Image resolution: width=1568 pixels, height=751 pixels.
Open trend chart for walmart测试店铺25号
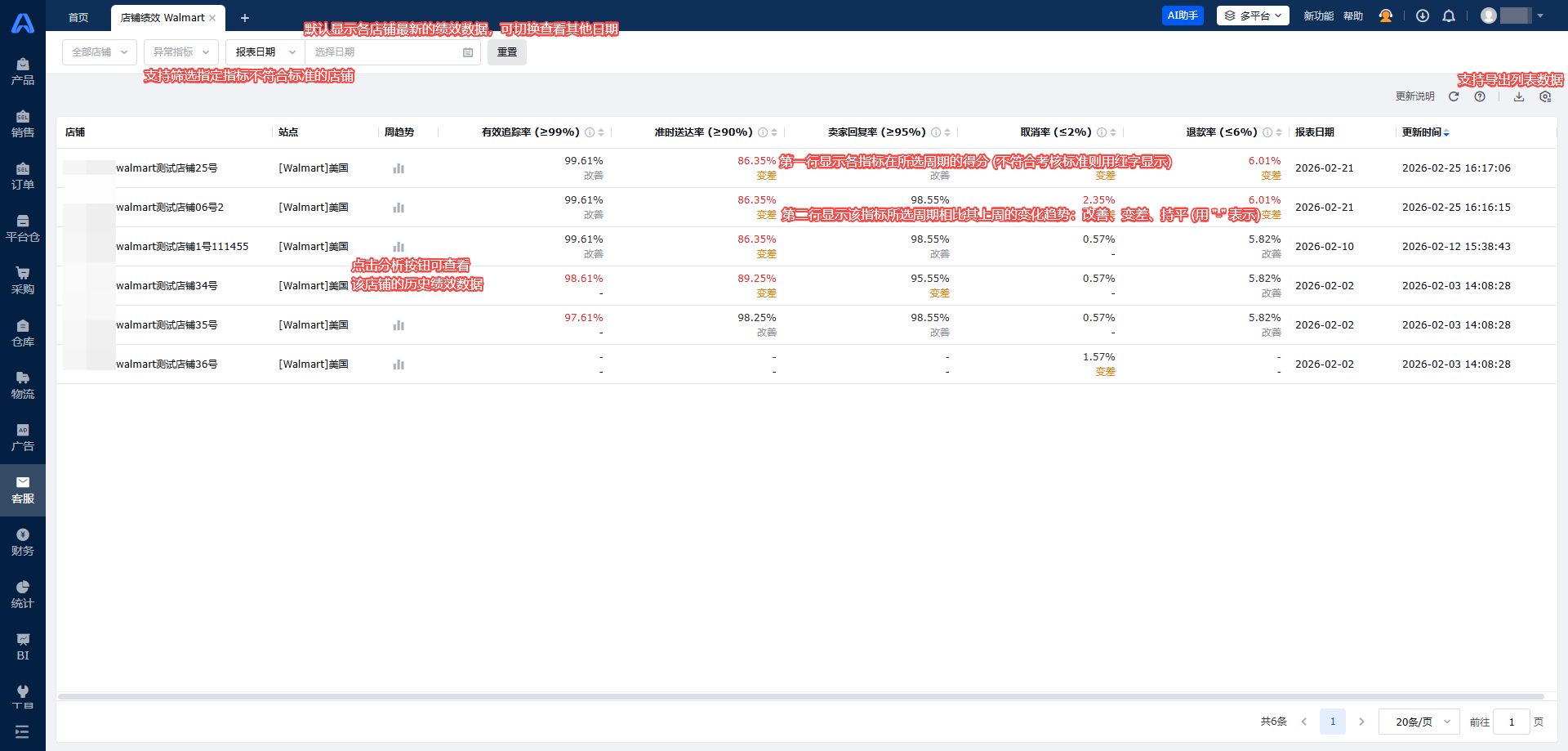[399, 168]
